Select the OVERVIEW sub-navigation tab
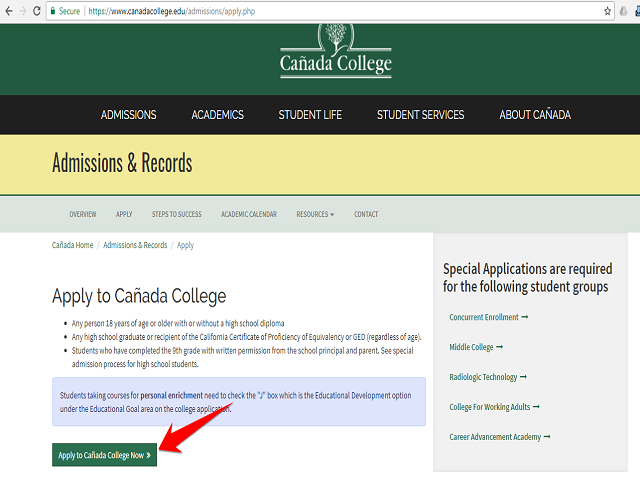This screenshot has height=480, width=640. tap(83, 214)
